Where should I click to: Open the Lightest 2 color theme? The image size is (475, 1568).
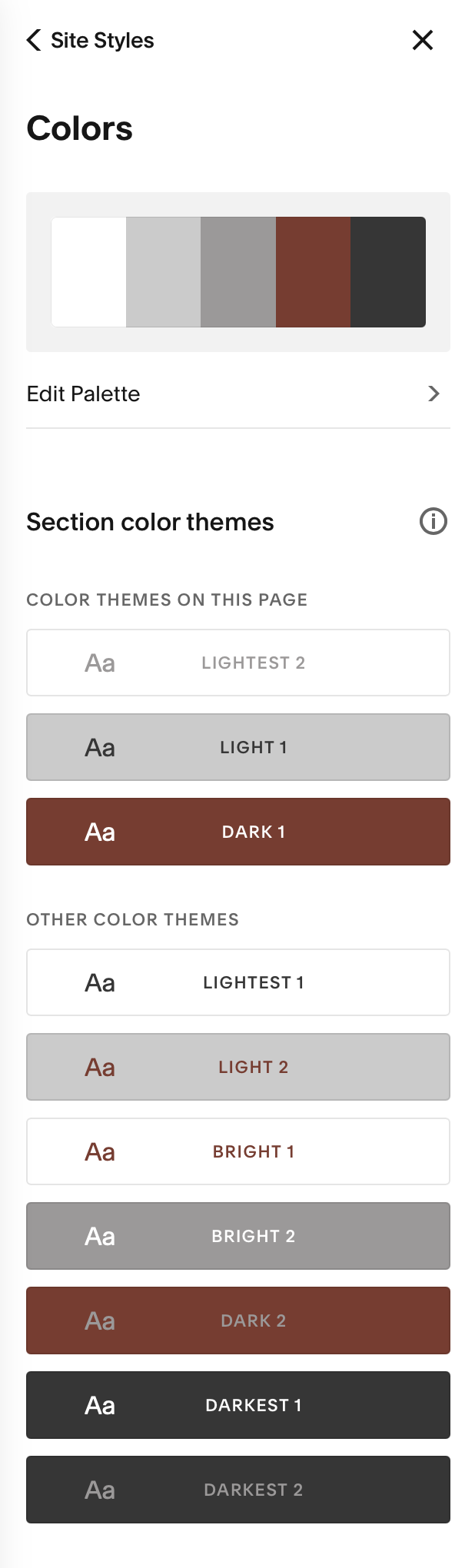[x=238, y=663]
